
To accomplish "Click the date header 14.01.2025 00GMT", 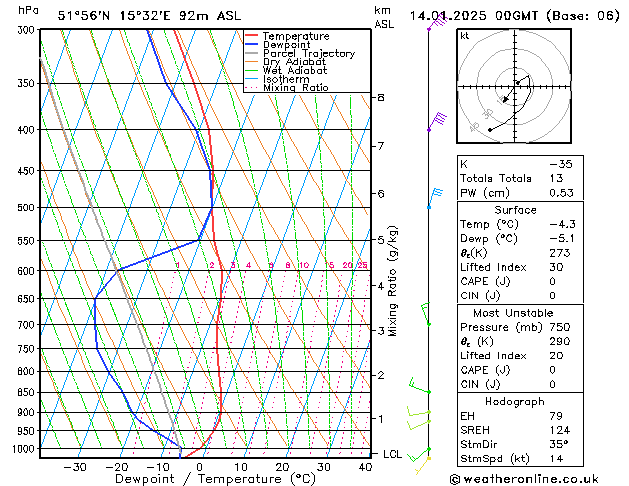I will pos(474,16).
